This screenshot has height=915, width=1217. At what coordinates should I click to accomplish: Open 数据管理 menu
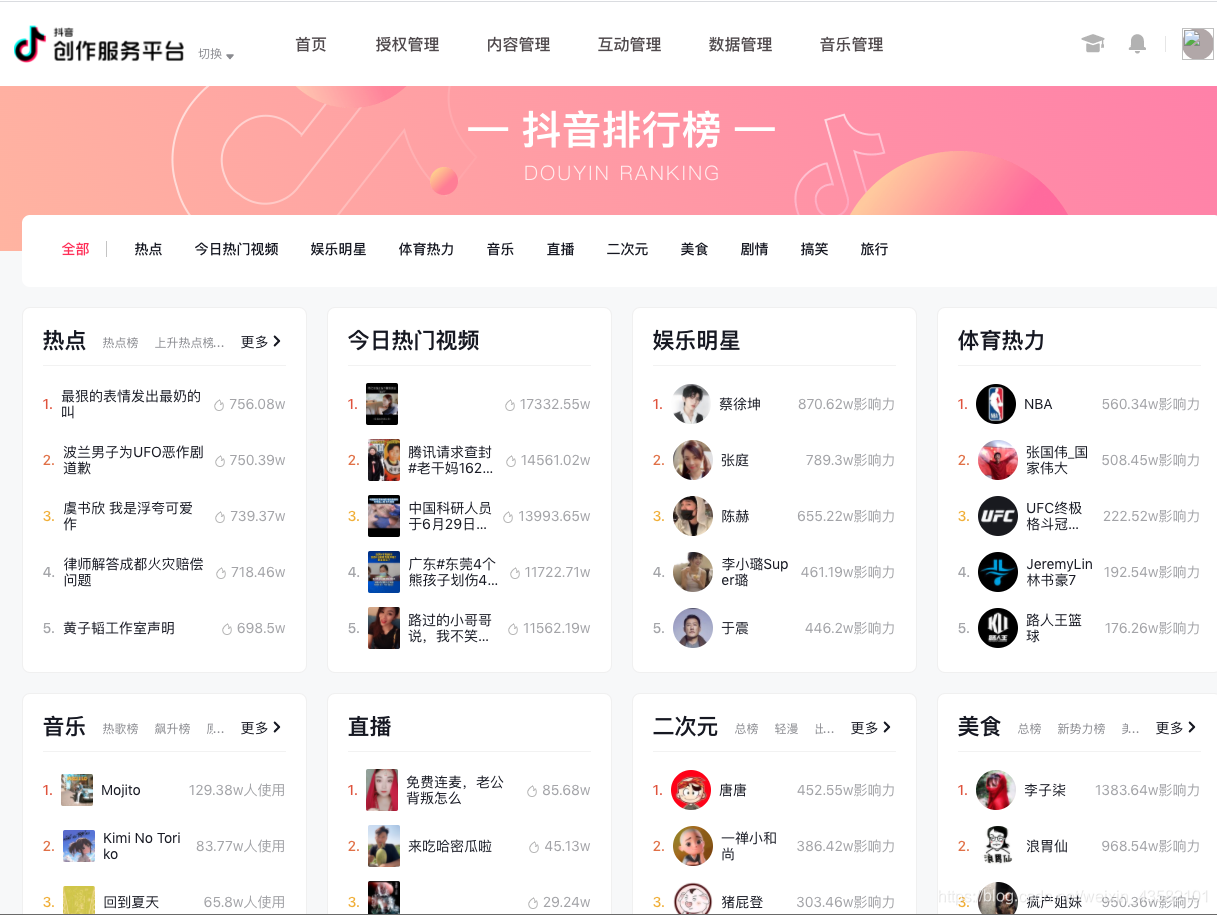[740, 44]
